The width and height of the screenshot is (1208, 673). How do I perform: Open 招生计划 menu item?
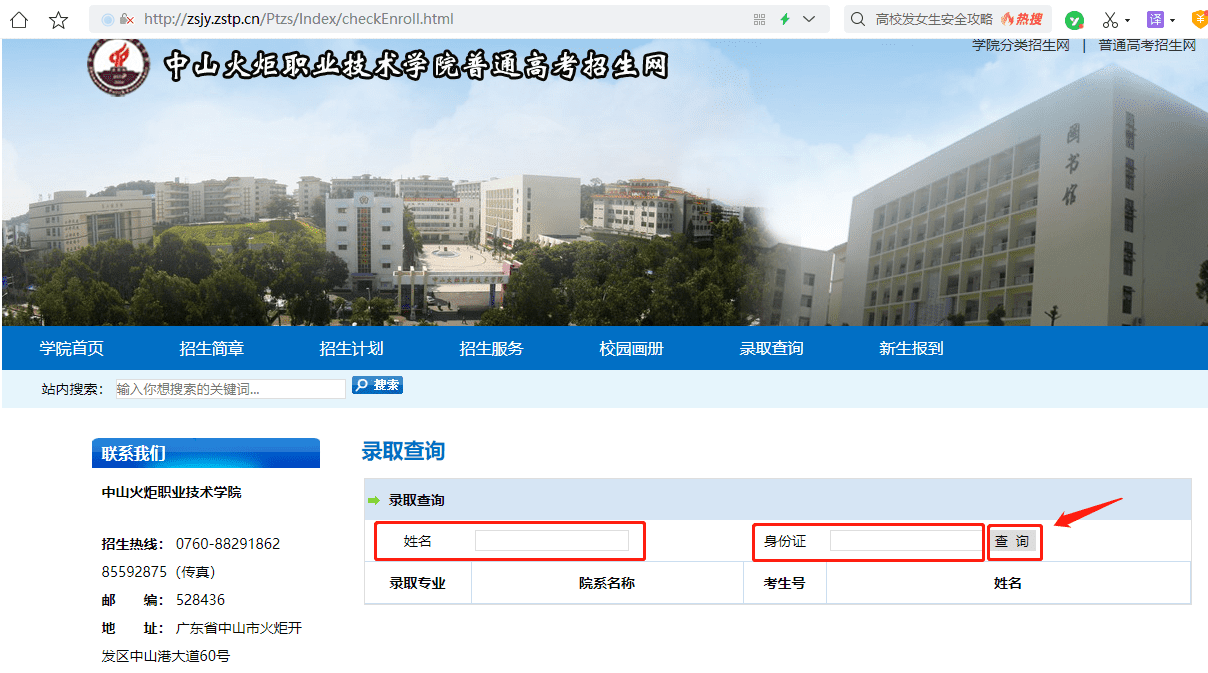tap(352, 348)
